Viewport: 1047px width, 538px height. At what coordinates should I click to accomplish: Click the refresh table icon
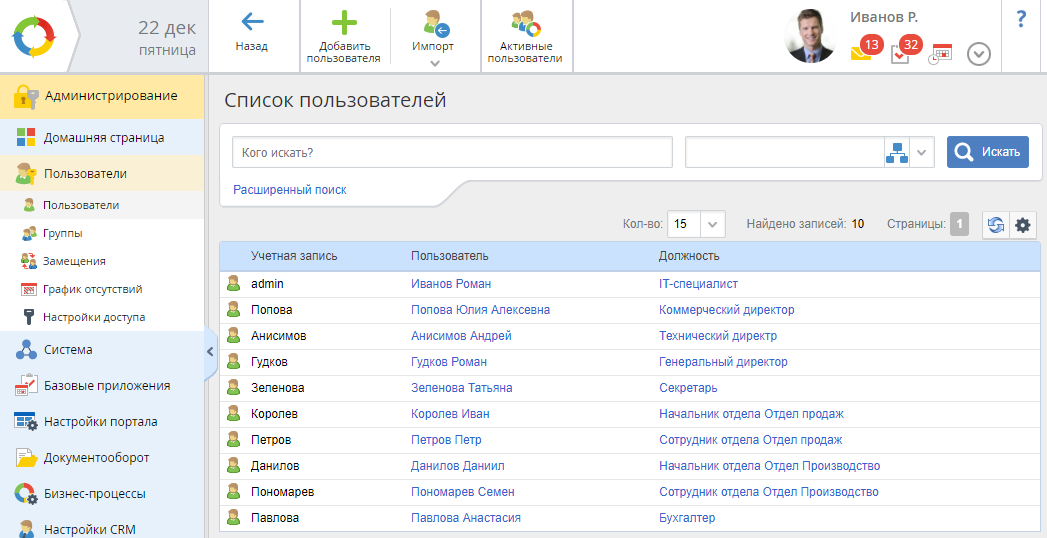point(996,225)
